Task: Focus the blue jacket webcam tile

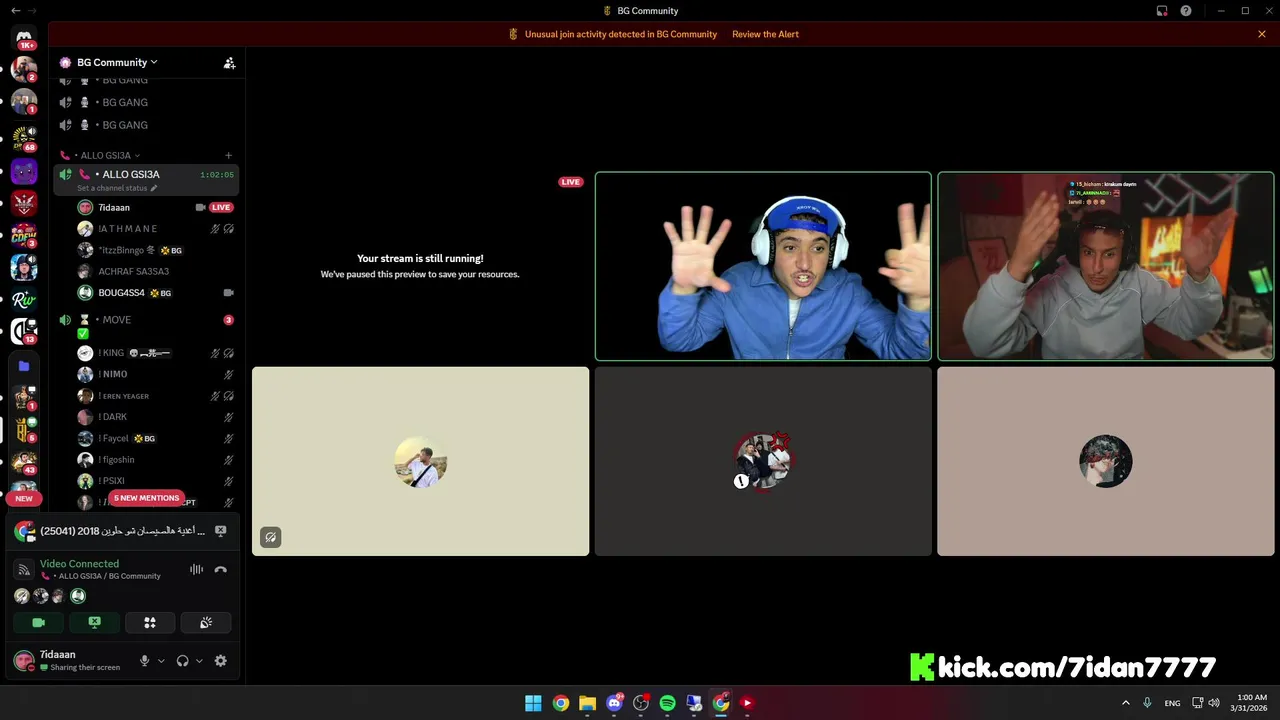Action: click(763, 266)
